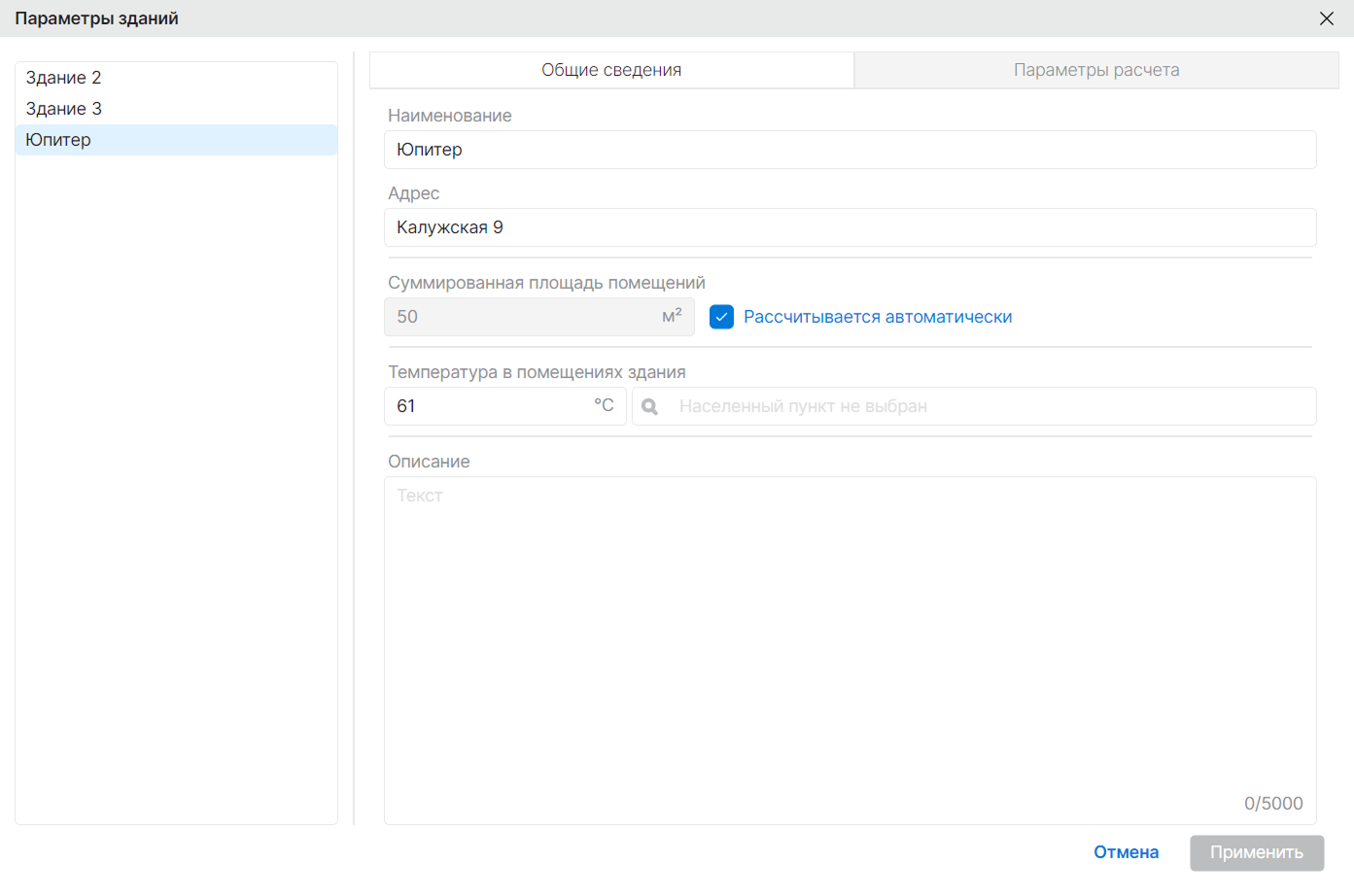Click the Применить button

[x=1257, y=852]
